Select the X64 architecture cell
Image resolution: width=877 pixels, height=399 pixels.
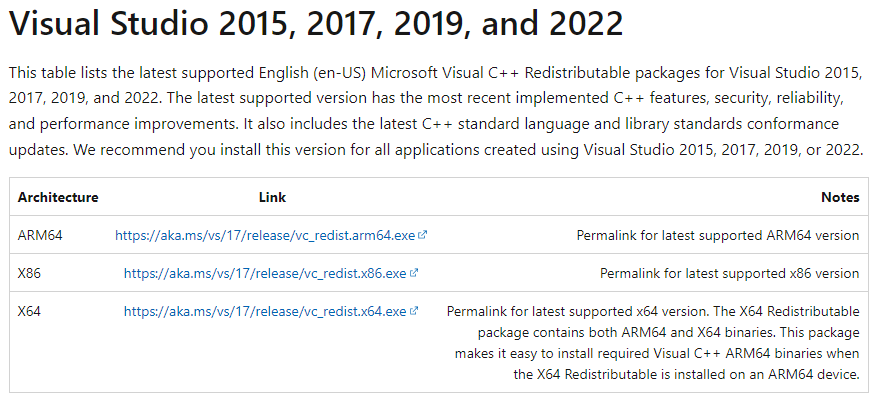30,312
